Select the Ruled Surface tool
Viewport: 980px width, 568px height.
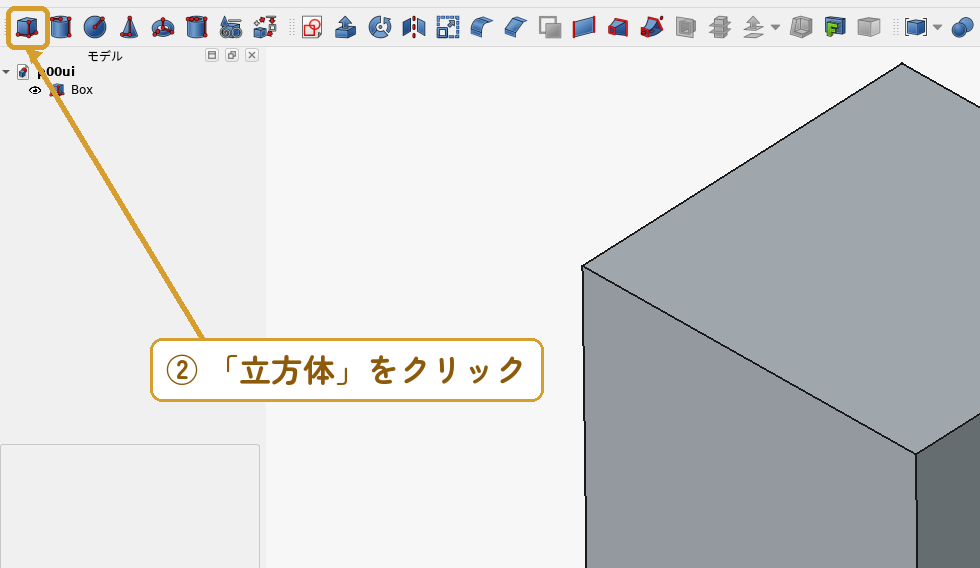pos(584,27)
